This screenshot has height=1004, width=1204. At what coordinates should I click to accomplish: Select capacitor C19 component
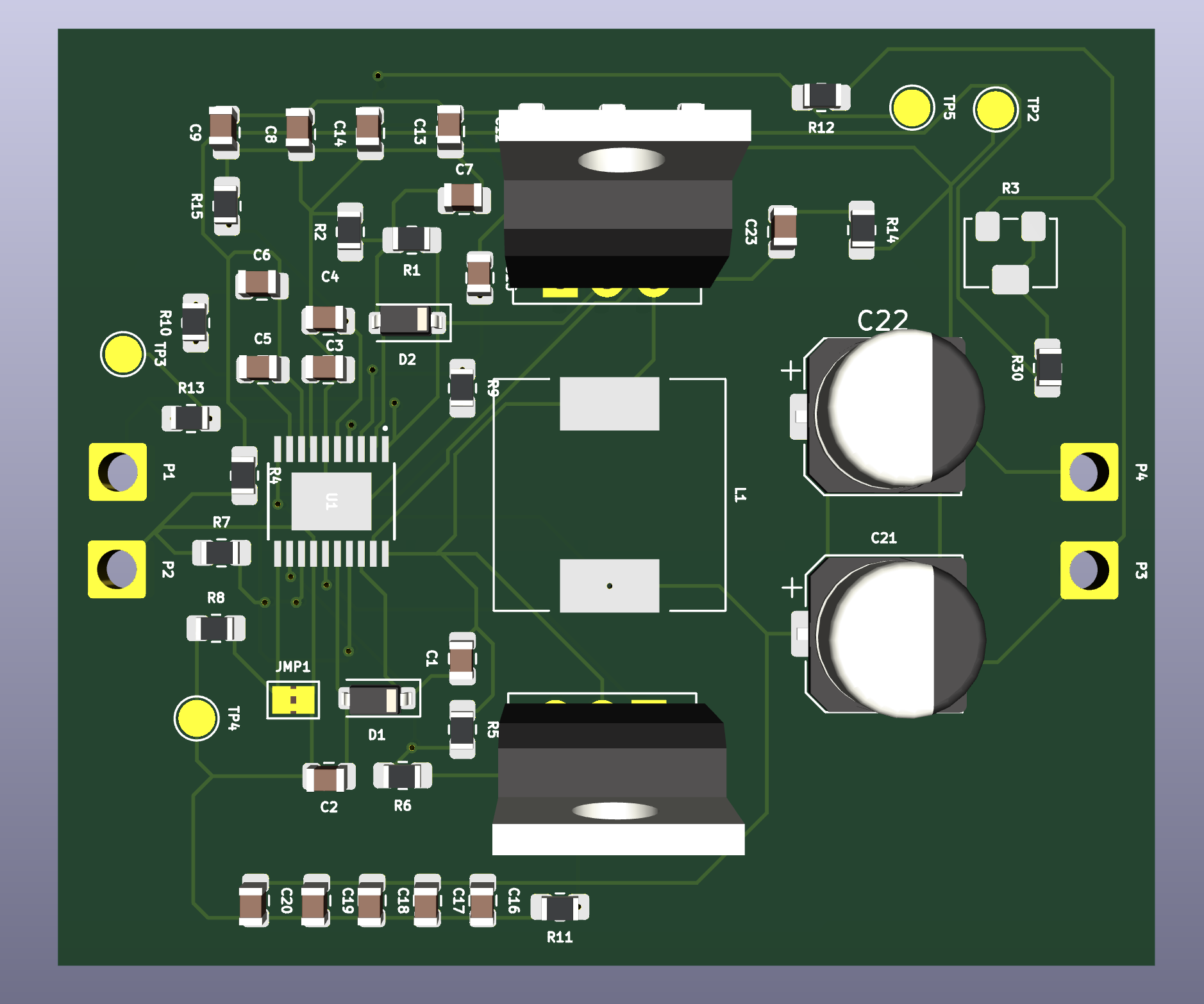(316, 901)
